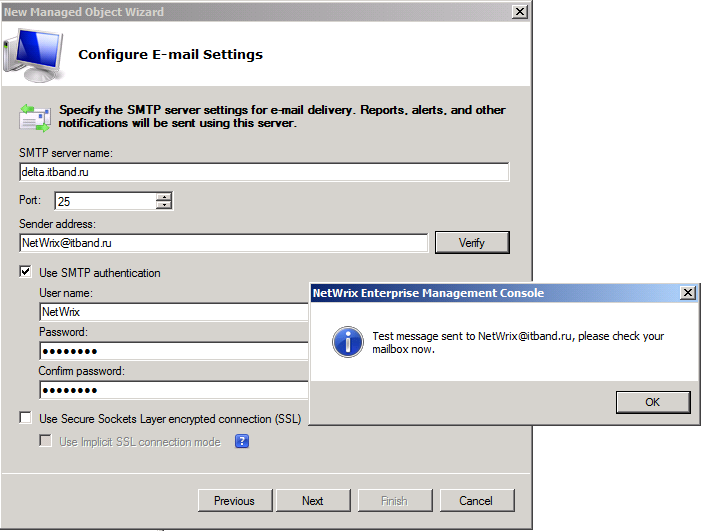Go to the Previous wizard step
Image resolution: width=702 pixels, height=531 pixels.
pos(235,501)
